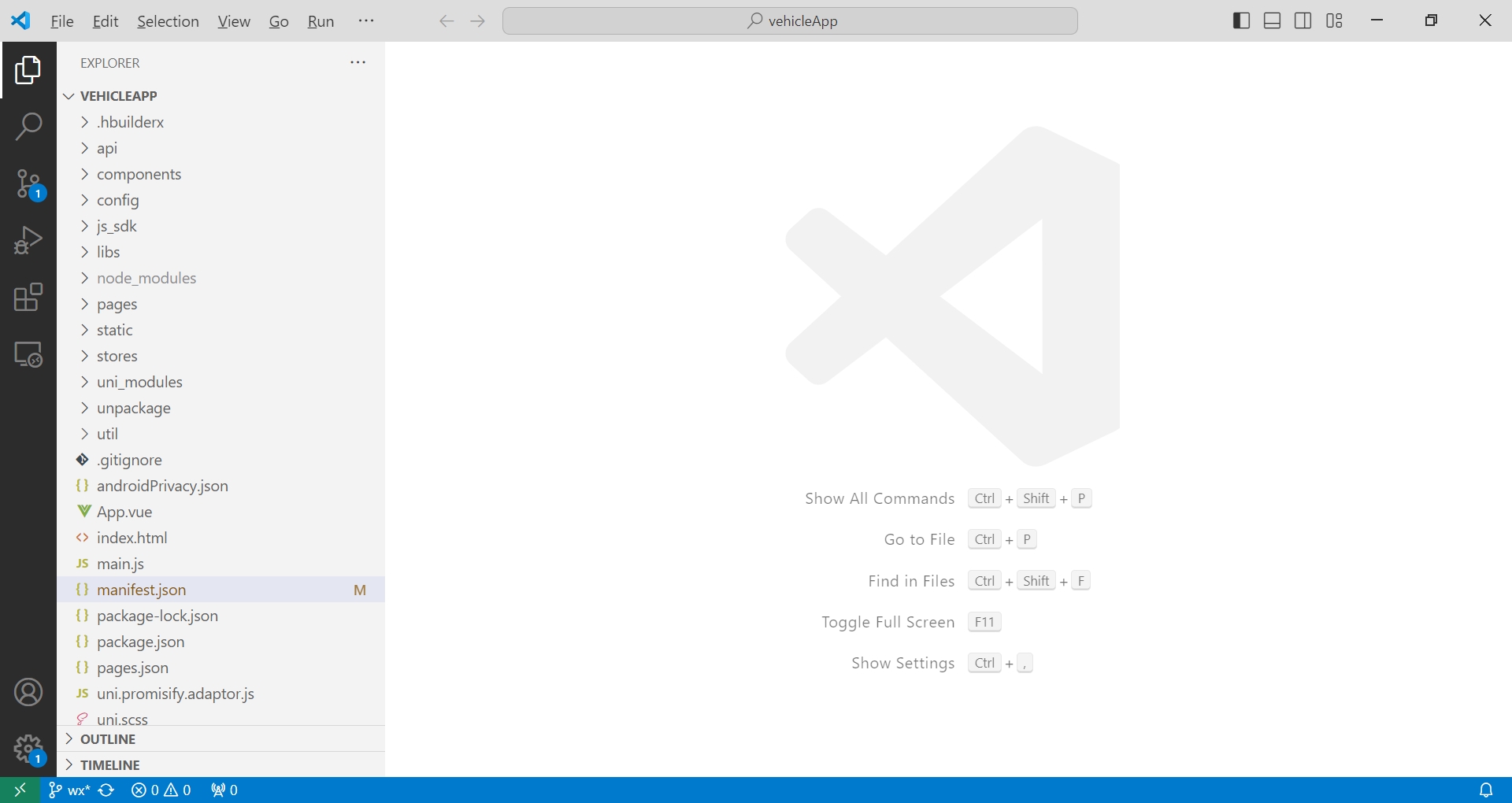The width and height of the screenshot is (1512, 803).
Task: Open uni.promisify.adaptor.js file
Action: point(220,694)
